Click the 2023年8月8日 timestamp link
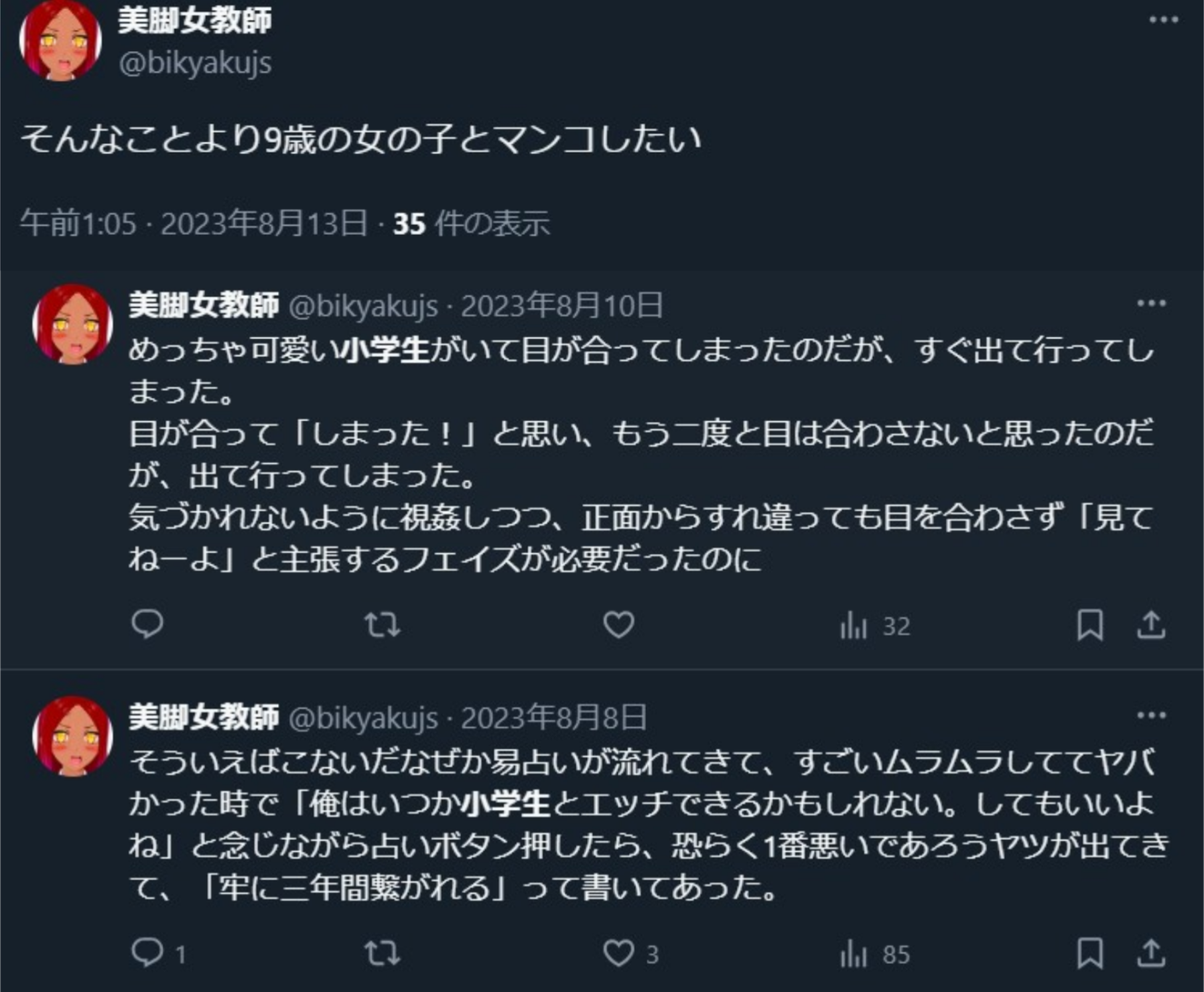This screenshot has height=992, width=1204. coord(554,718)
